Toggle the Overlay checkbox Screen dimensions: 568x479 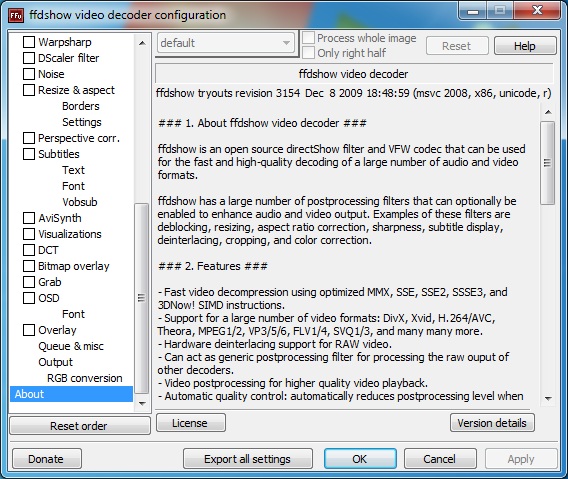[29, 330]
